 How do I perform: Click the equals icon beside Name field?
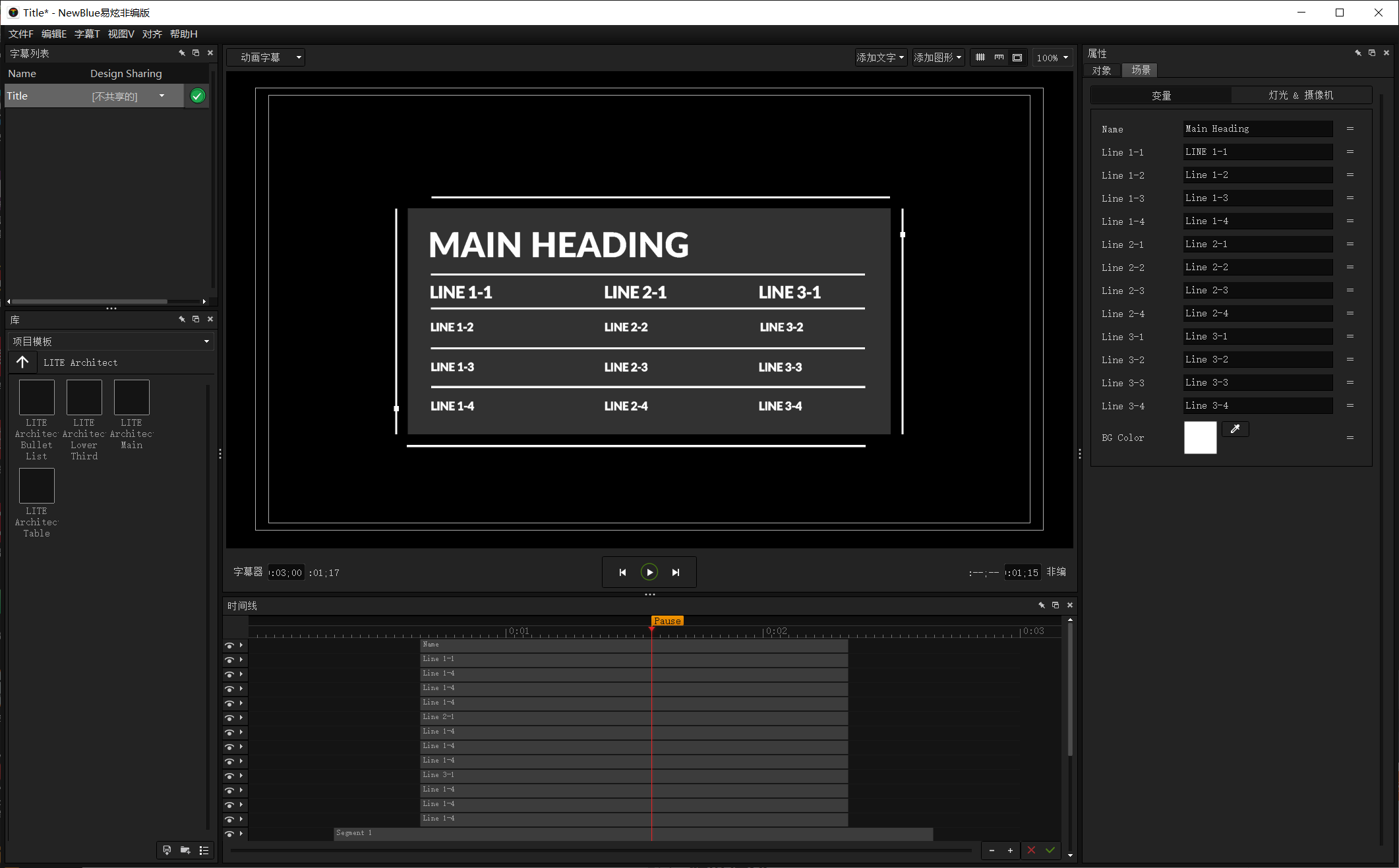tap(1350, 129)
